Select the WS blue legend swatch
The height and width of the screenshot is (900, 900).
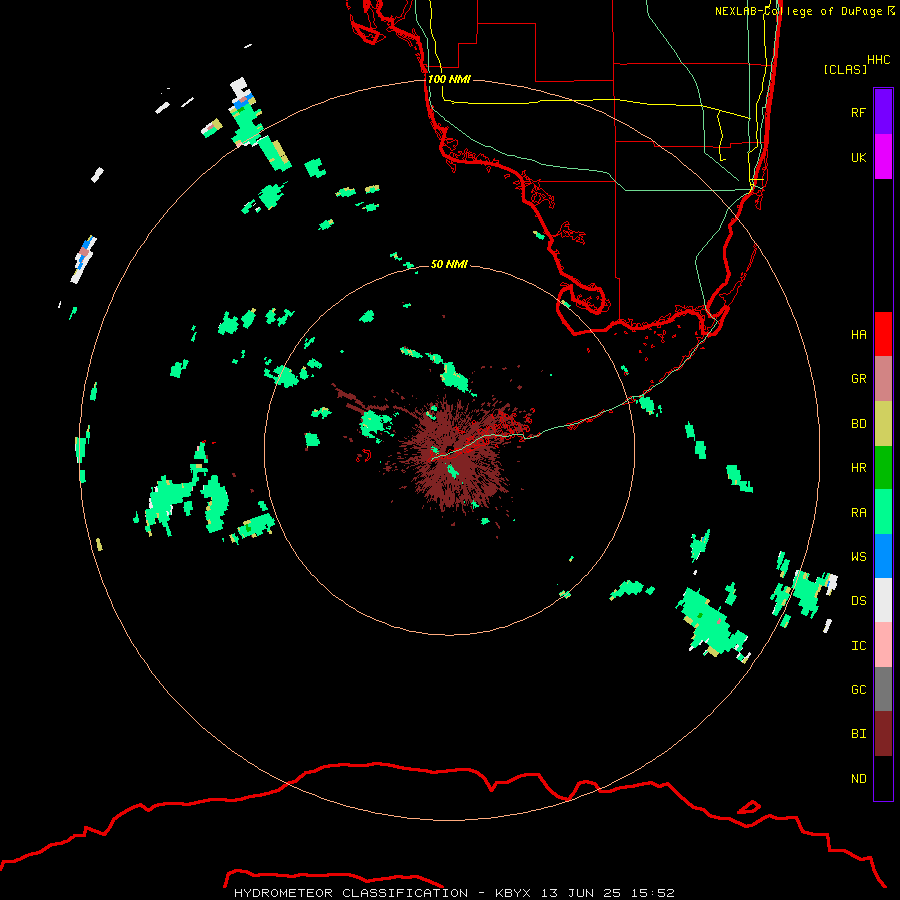pyautogui.click(x=883, y=556)
